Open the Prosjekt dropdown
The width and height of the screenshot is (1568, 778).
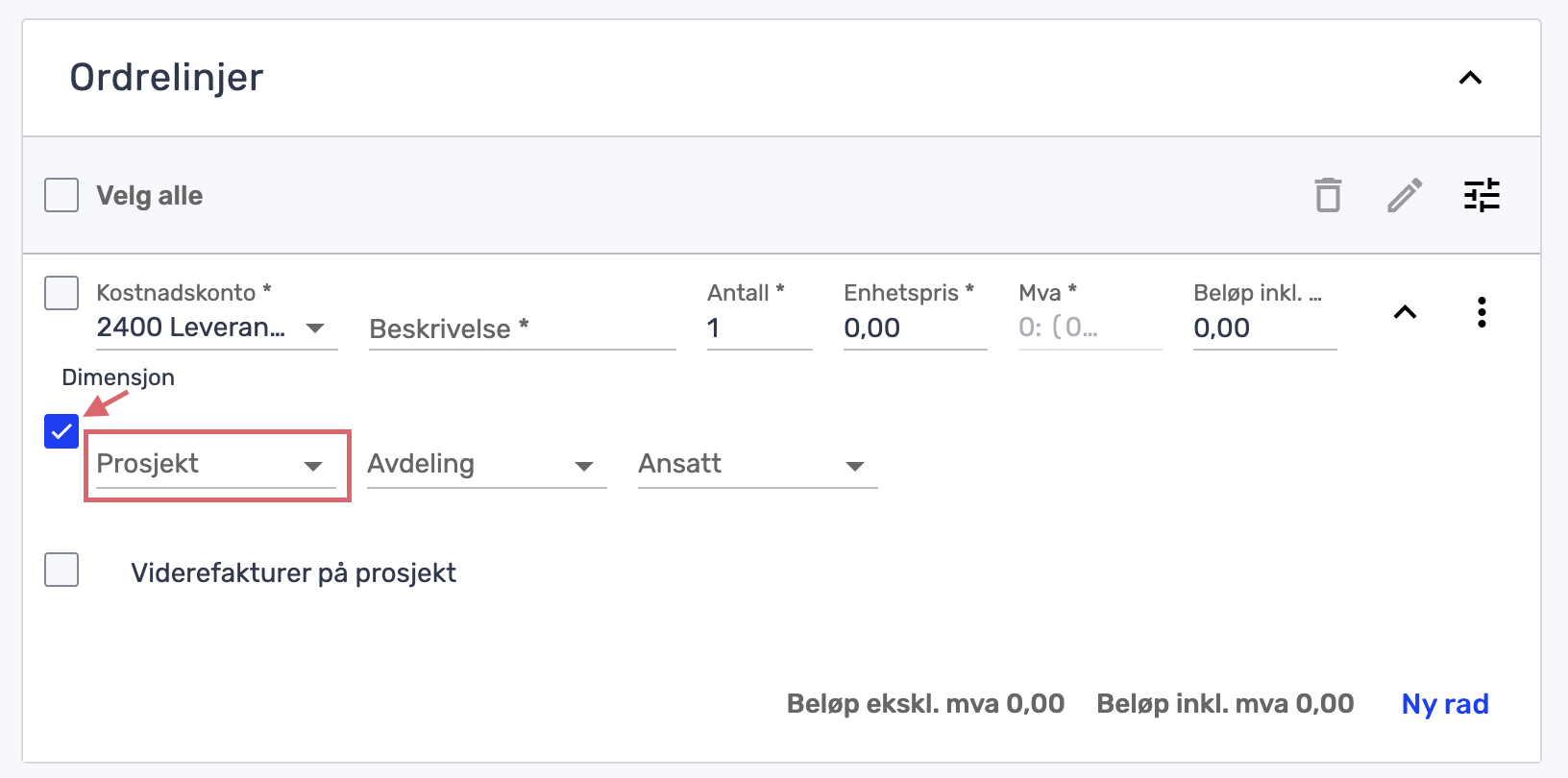point(216,465)
